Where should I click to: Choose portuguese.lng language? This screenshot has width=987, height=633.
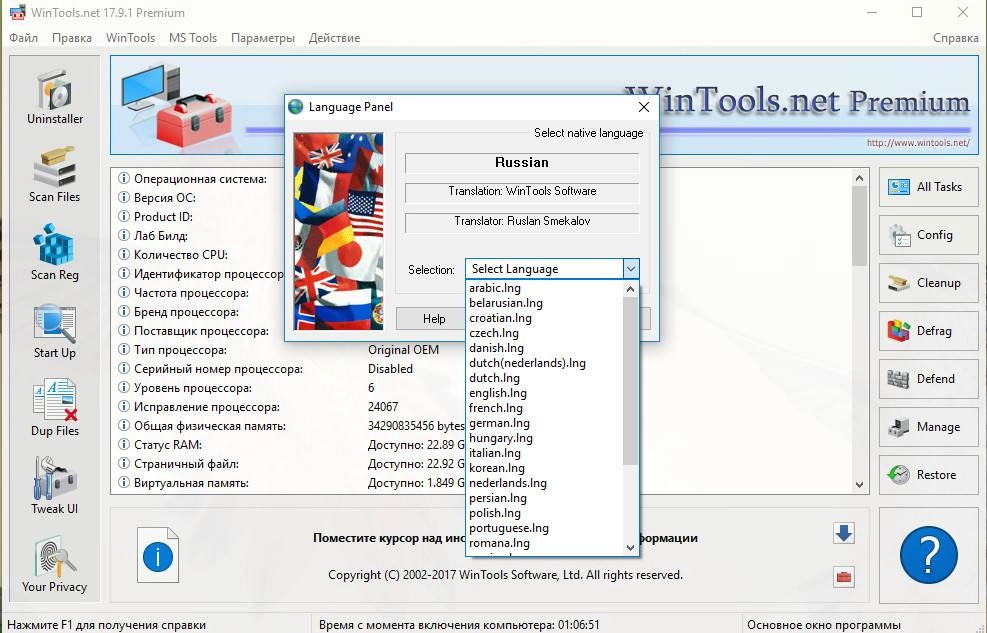pos(544,528)
